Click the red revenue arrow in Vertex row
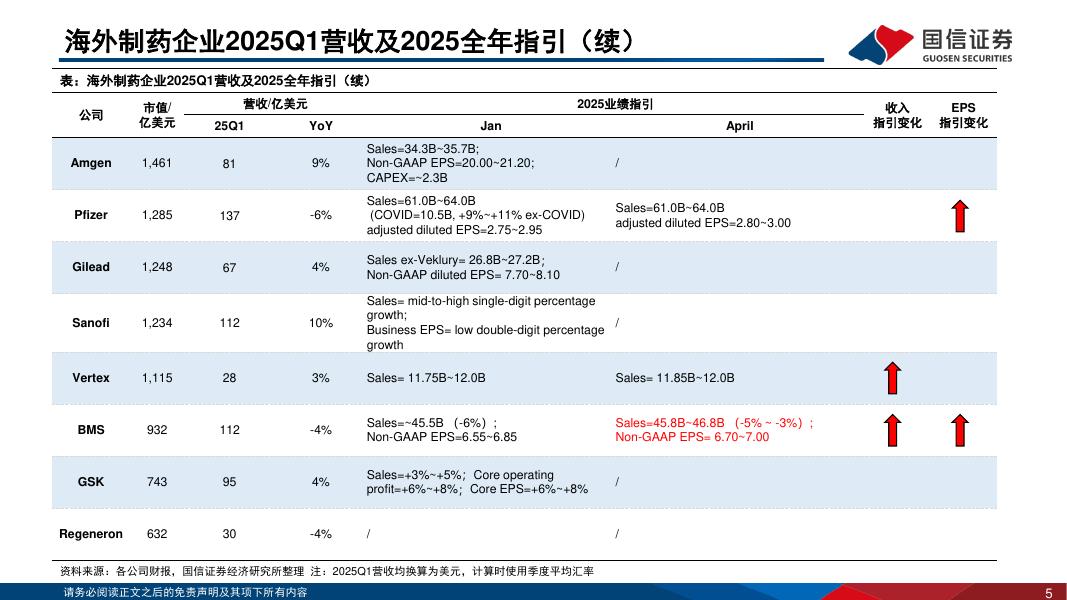Viewport: 1067px width, 600px height. (892, 378)
